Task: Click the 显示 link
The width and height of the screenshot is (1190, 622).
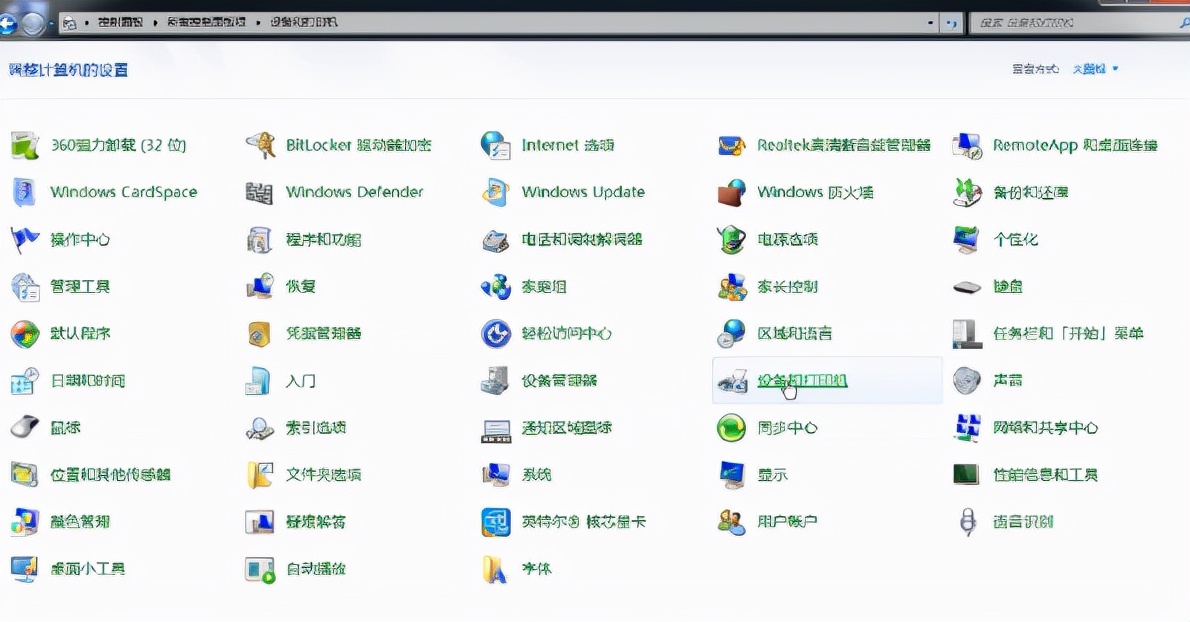Action: (773, 475)
